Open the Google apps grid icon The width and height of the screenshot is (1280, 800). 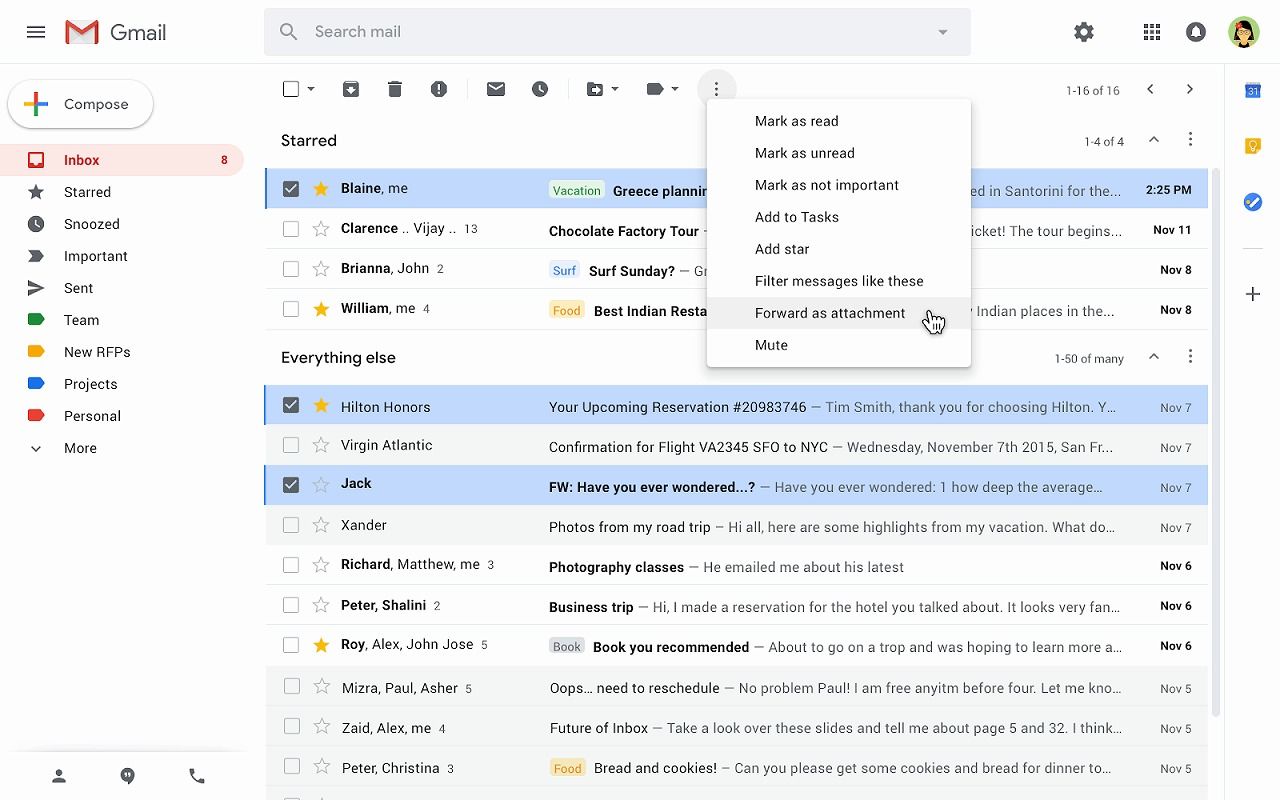(1152, 32)
